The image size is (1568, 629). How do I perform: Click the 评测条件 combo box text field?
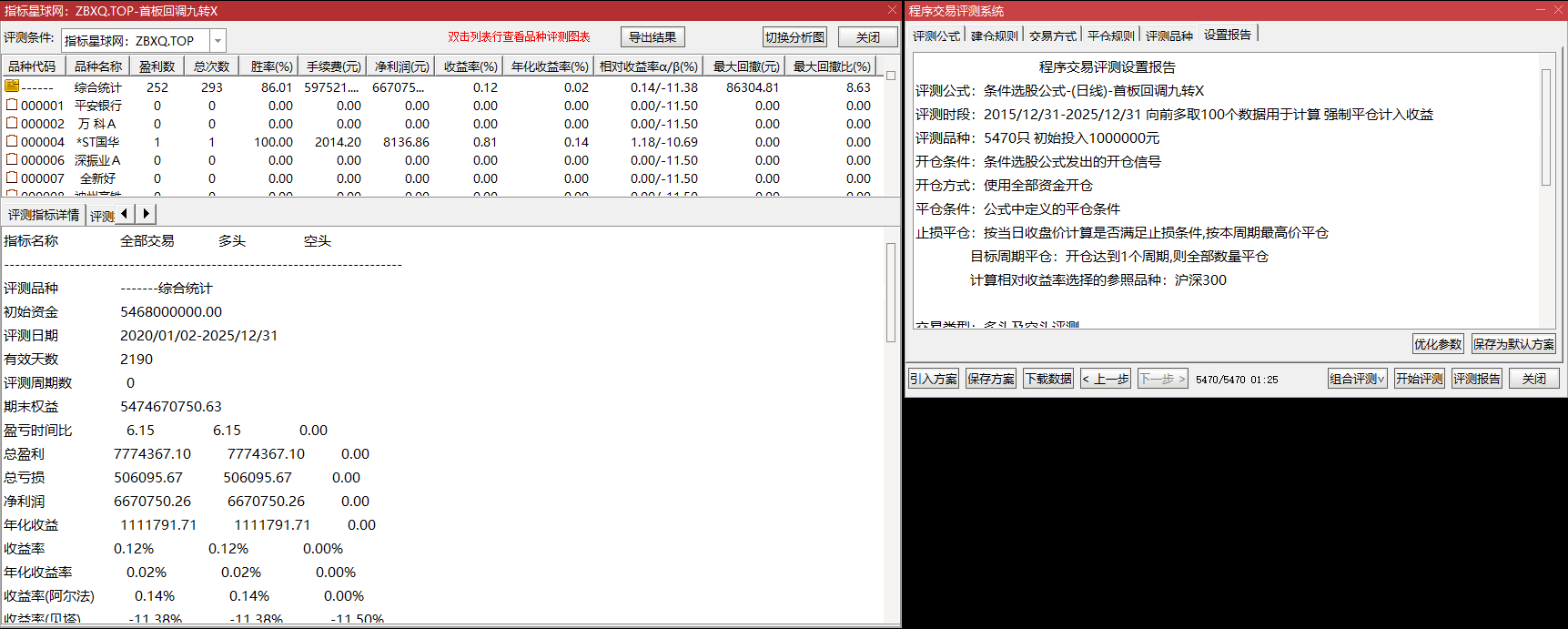(136, 41)
